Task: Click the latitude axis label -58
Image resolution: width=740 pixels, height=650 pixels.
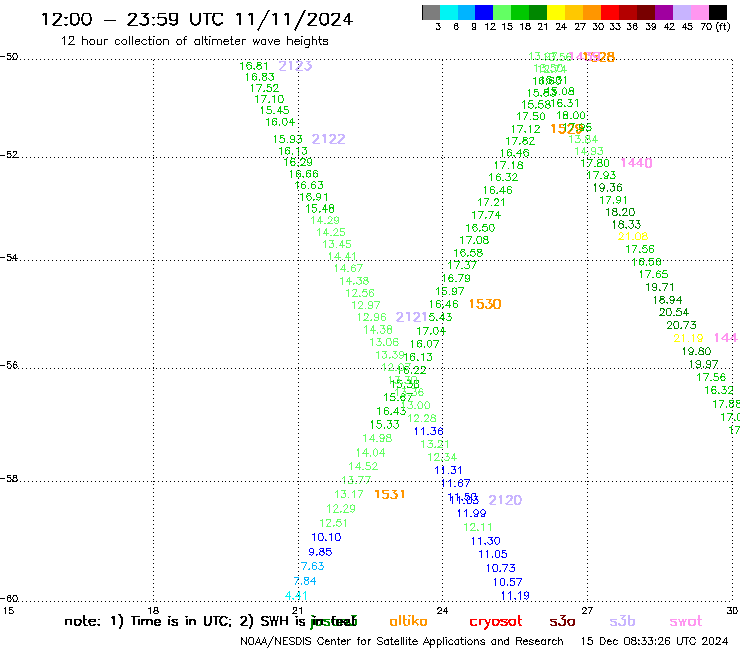Action: [x=9, y=478]
